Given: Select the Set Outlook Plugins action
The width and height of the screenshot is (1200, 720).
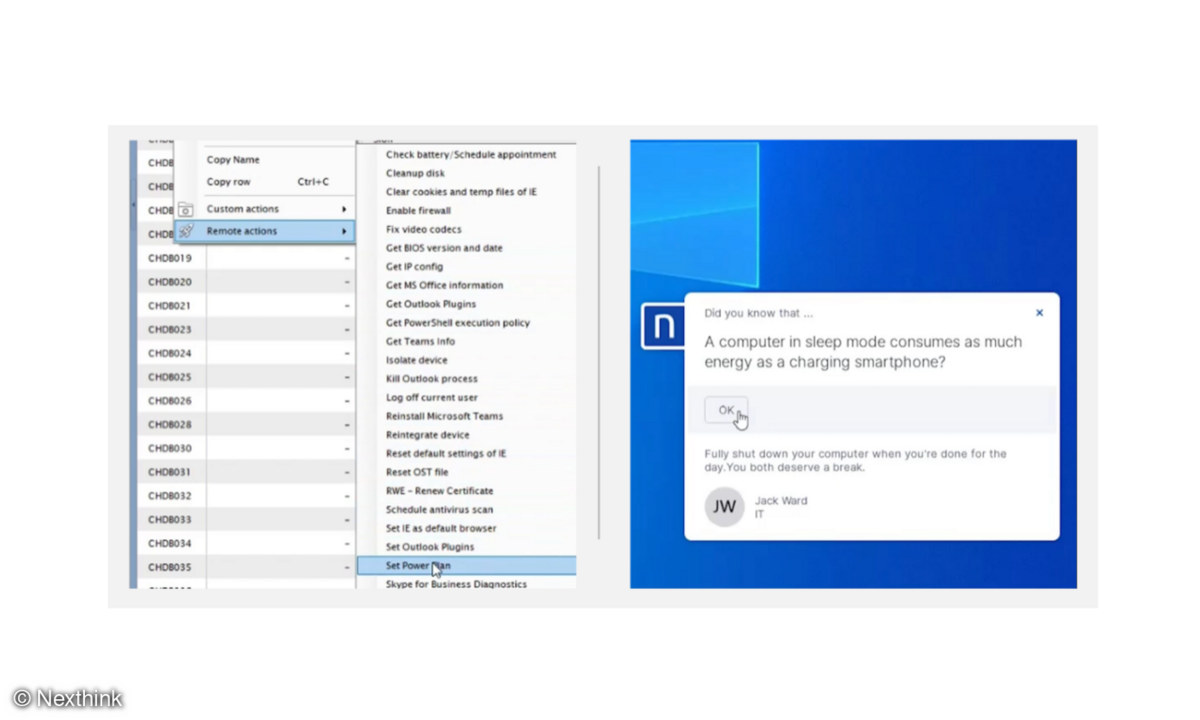Looking at the screenshot, I should (x=430, y=547).
